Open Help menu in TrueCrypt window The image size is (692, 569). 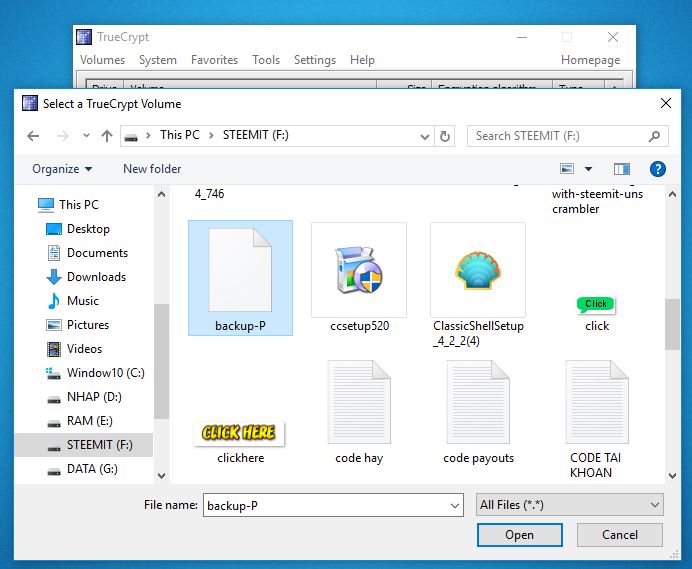click(362, 60)
